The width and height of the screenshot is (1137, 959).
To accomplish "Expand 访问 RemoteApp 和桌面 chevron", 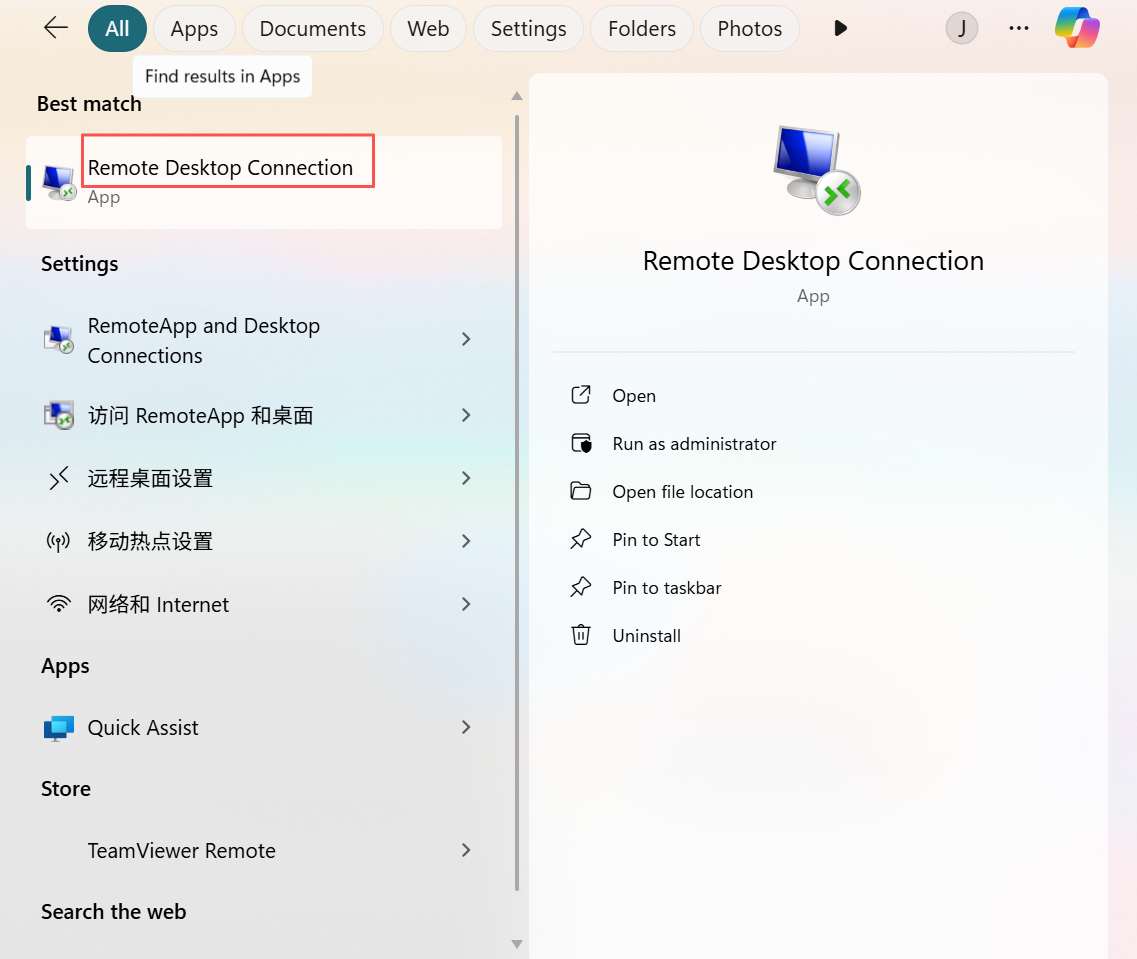I will 466,415.
